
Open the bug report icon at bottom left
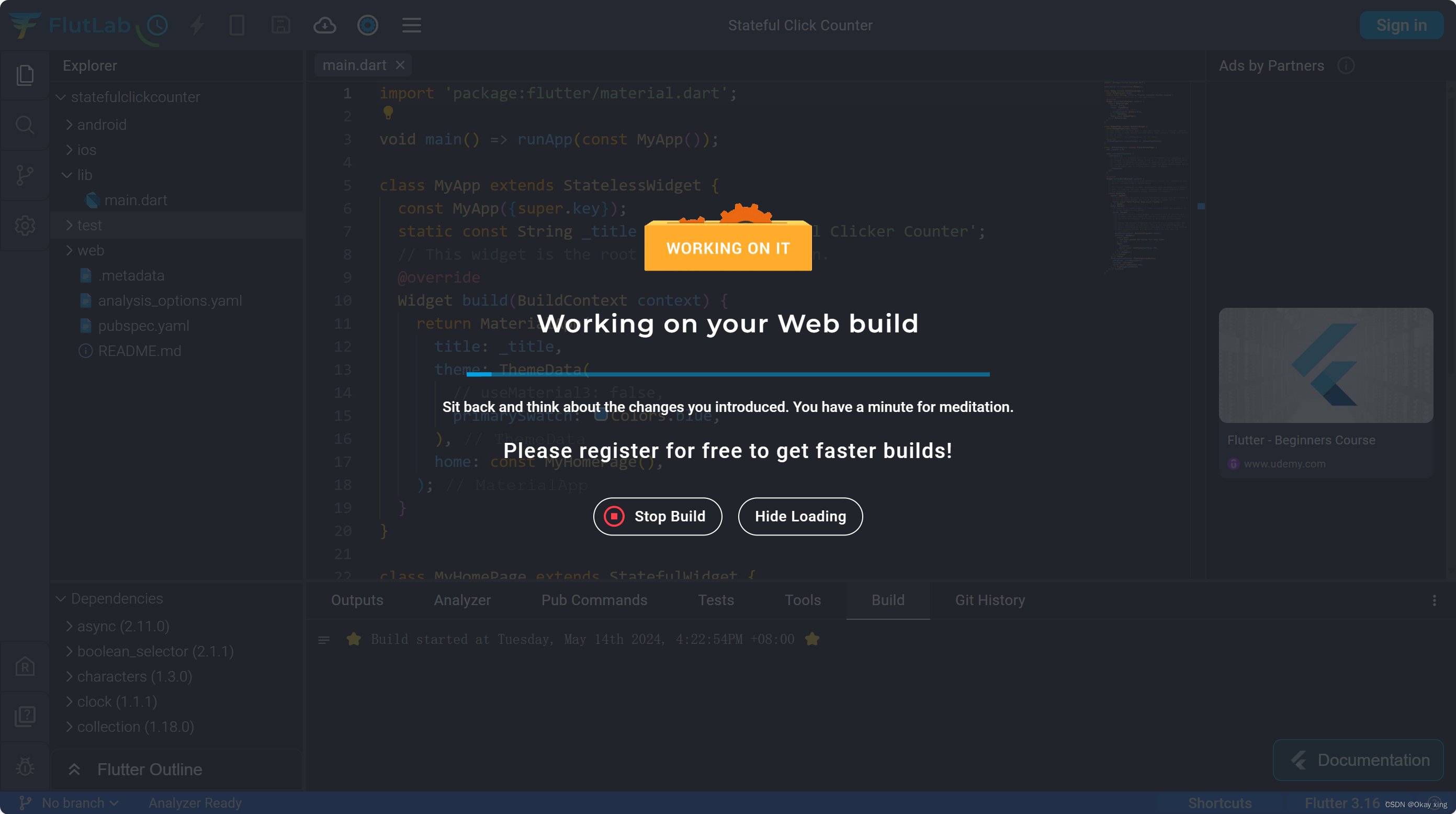click(x=25, y=767)
